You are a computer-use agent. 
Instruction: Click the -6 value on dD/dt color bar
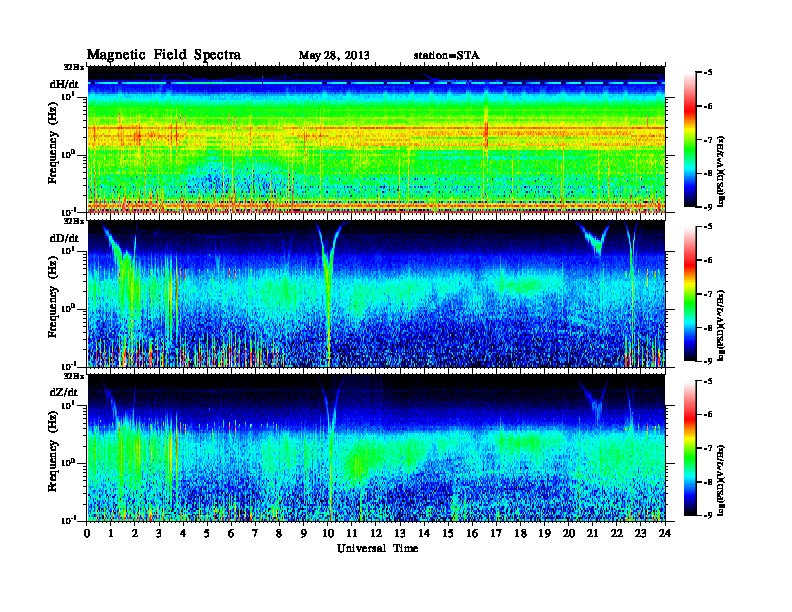pyautogui.click(x=708, y=261)
